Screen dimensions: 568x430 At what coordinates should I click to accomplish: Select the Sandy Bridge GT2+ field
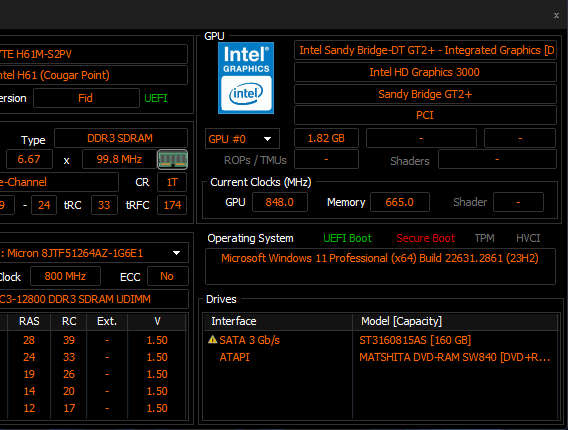(425, 94)
